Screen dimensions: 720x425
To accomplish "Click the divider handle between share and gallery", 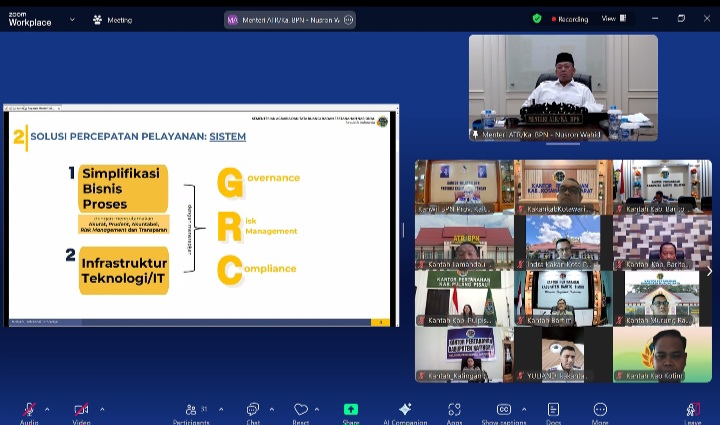I will pos(403,230).
